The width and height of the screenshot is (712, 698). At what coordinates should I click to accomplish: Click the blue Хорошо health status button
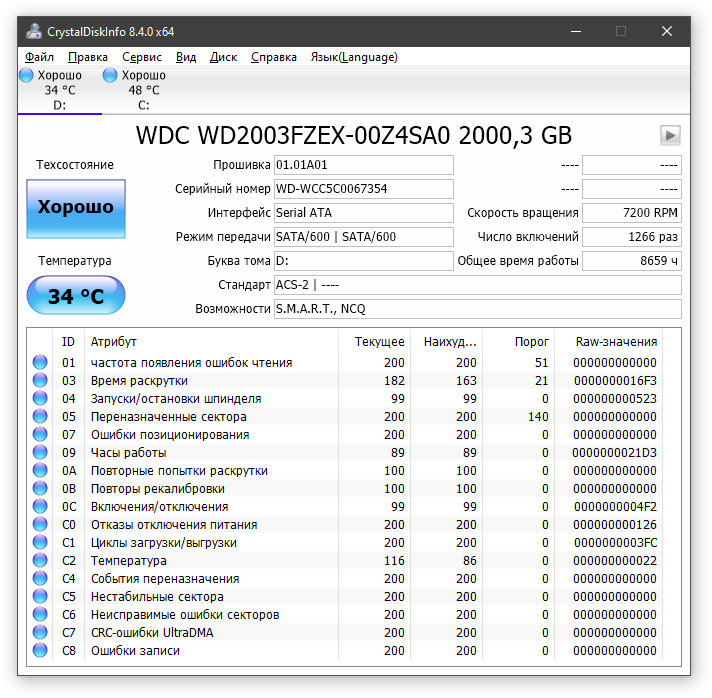tap(76, 208)
